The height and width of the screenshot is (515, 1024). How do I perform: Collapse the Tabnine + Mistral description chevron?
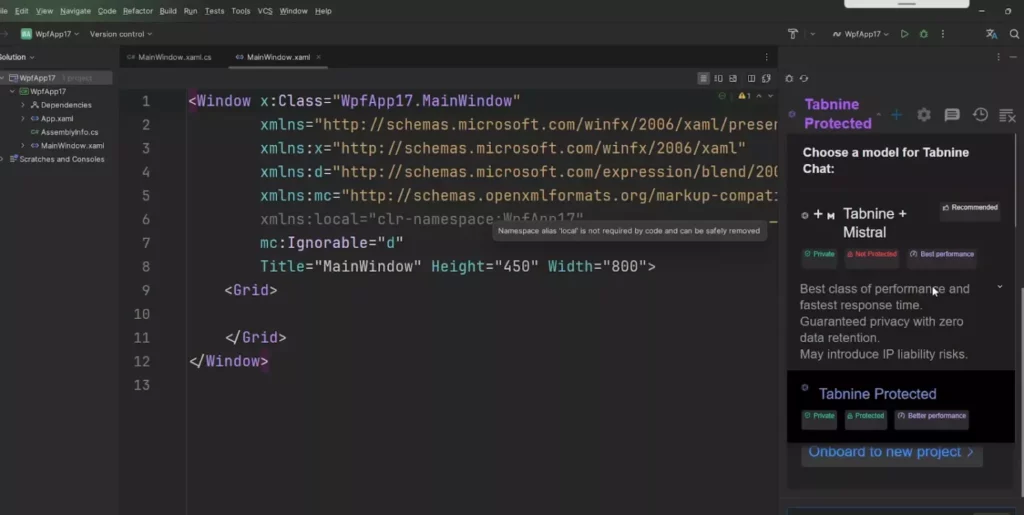click(x=1000, y=288)
